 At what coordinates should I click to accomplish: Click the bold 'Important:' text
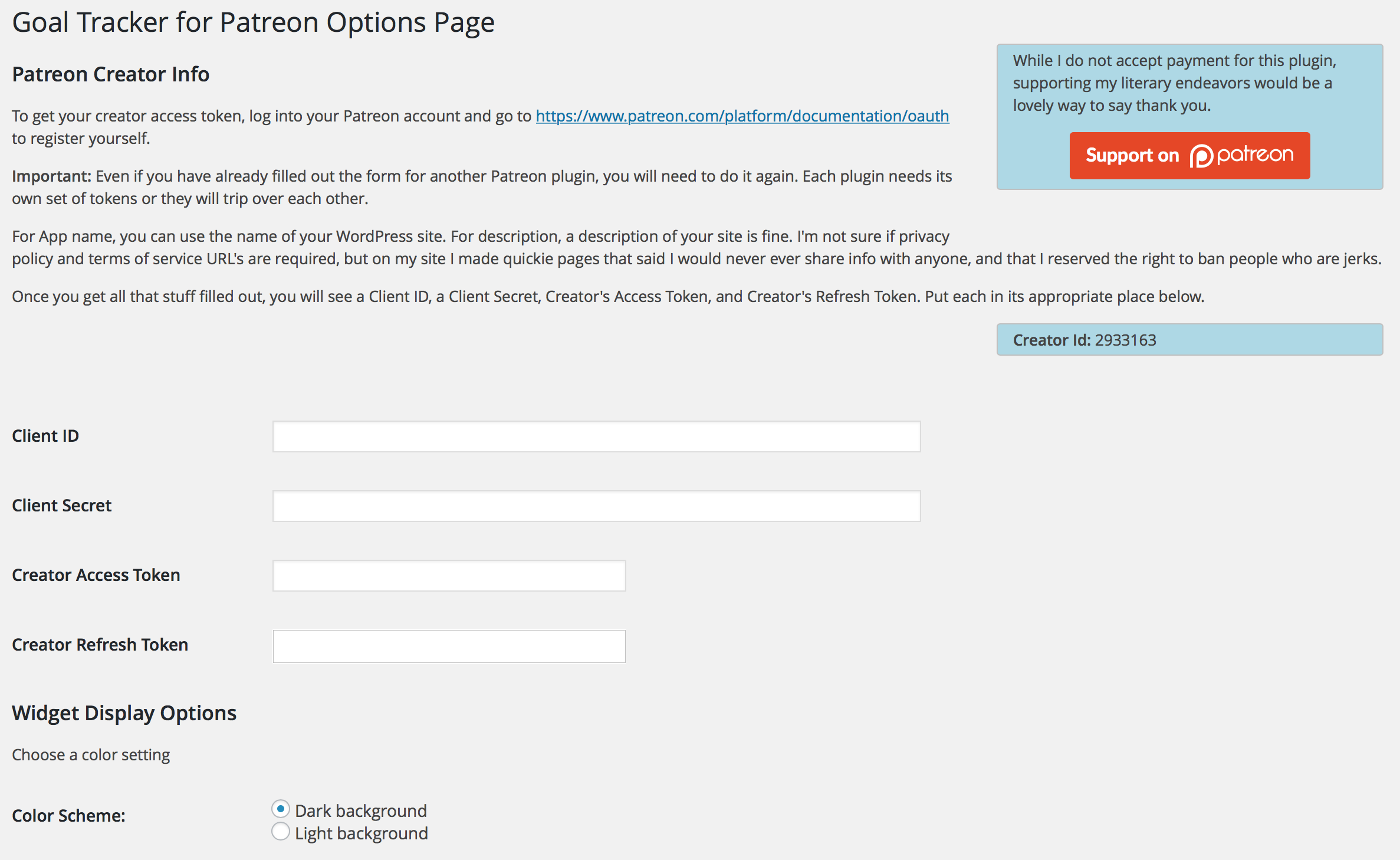[51, 176]
